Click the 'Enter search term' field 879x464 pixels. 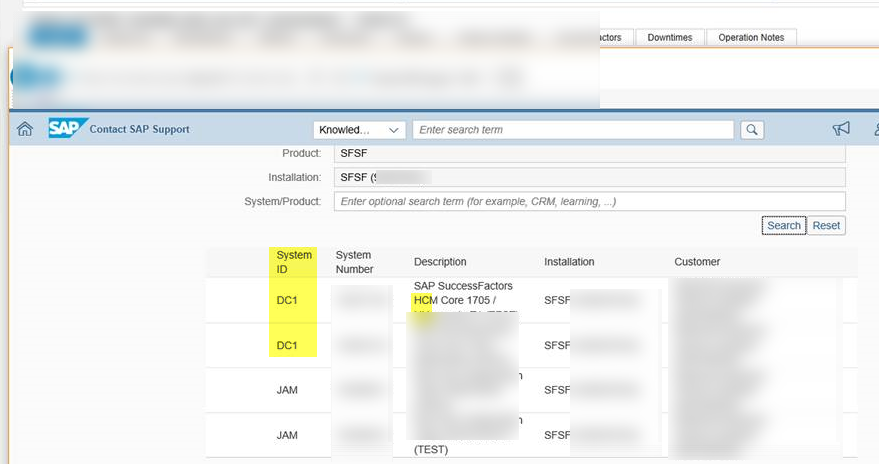[x=573, y=130]
